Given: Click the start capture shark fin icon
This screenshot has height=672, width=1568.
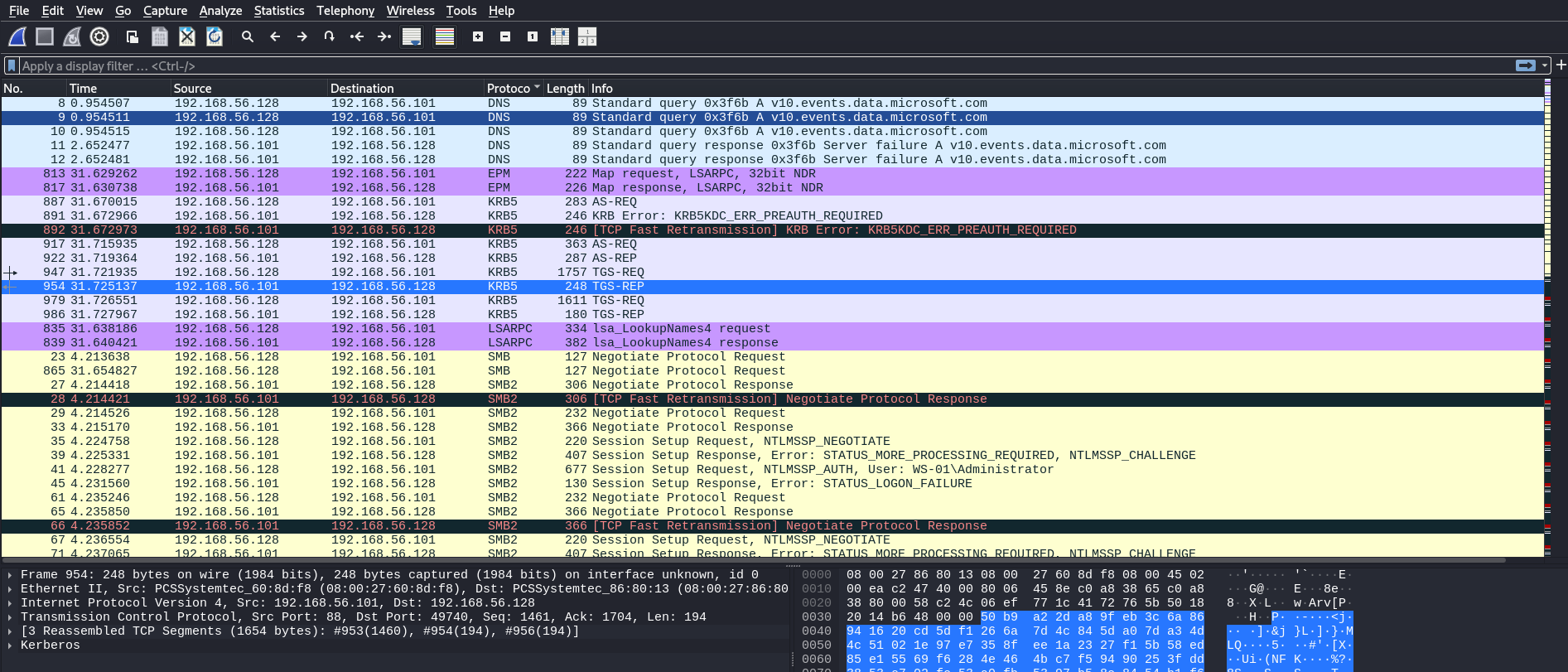Looking at the screenshot, I should (x=17, y=36).
